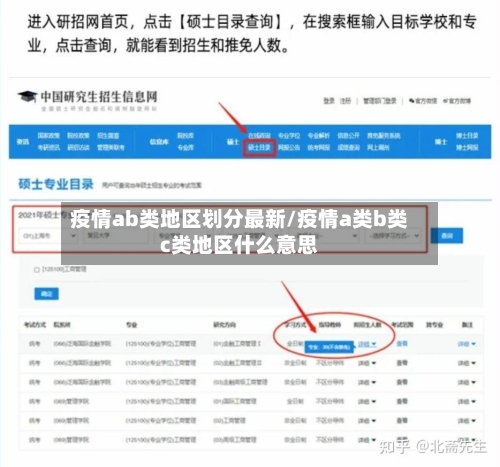The height and width of the screenshot is (467, 500).
Task: Open 专业解析 in the 硕士 menu
Action: click(x=319, y=136)
